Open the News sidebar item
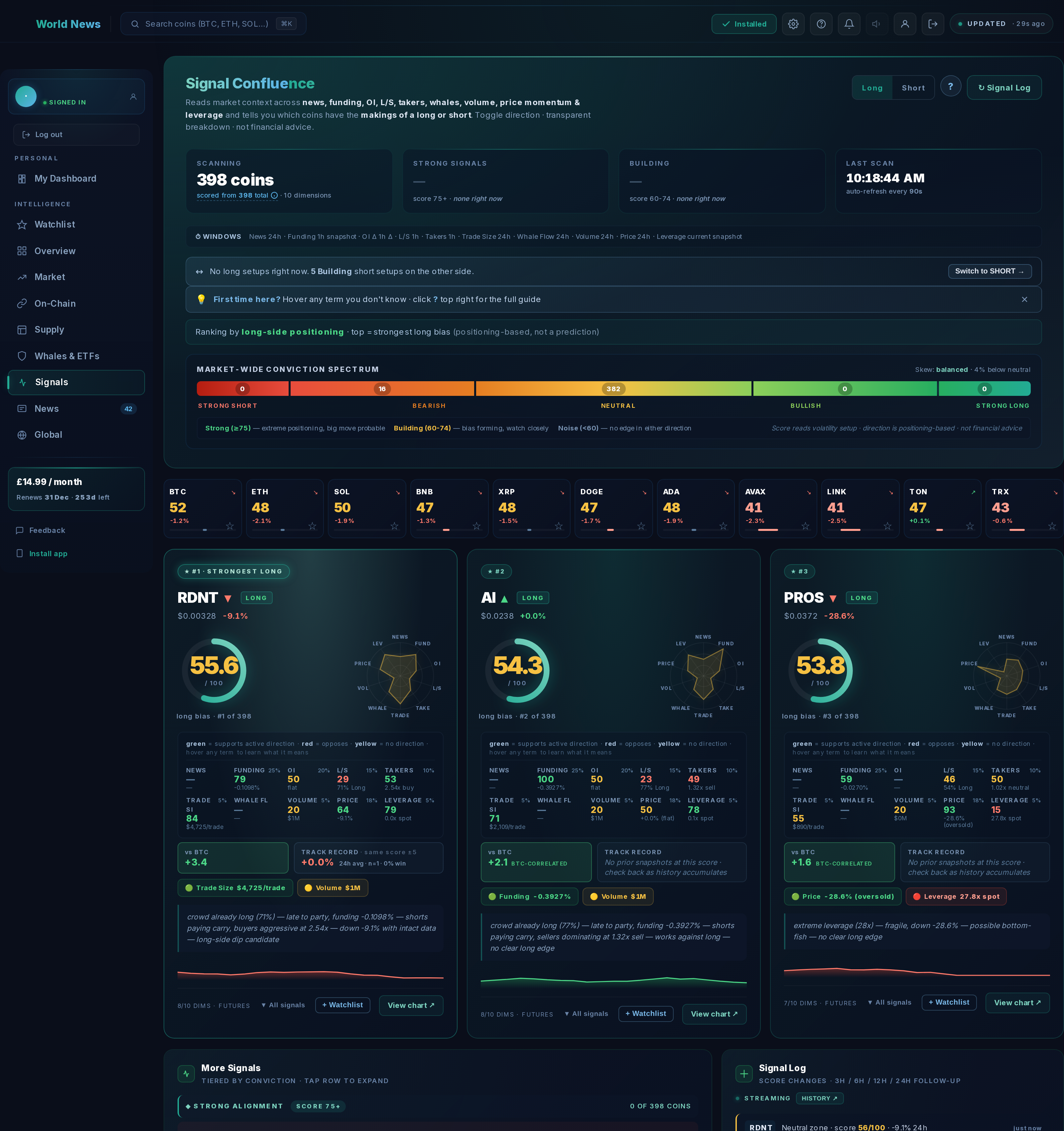The height and width of the screenshot is (1131, 1064). click(76, 409)
